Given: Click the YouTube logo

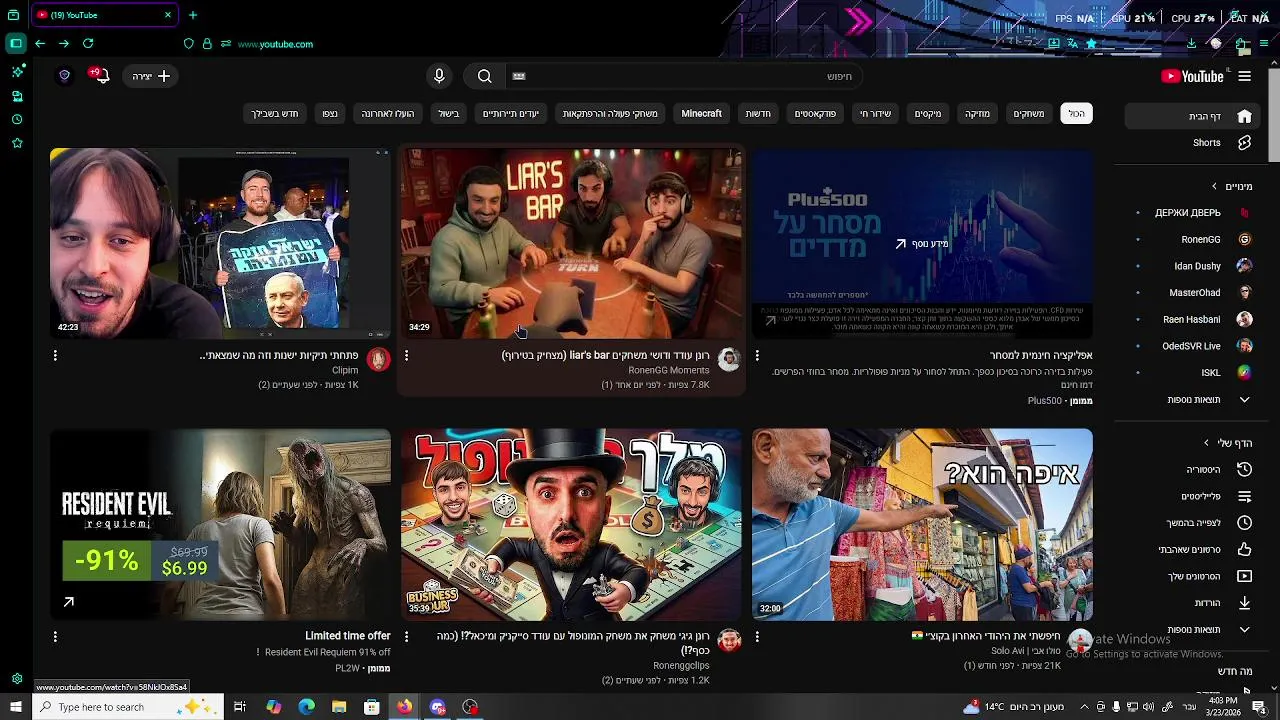Looking at the screenshot, I should pyautogui.click(x=1192, y=76).
